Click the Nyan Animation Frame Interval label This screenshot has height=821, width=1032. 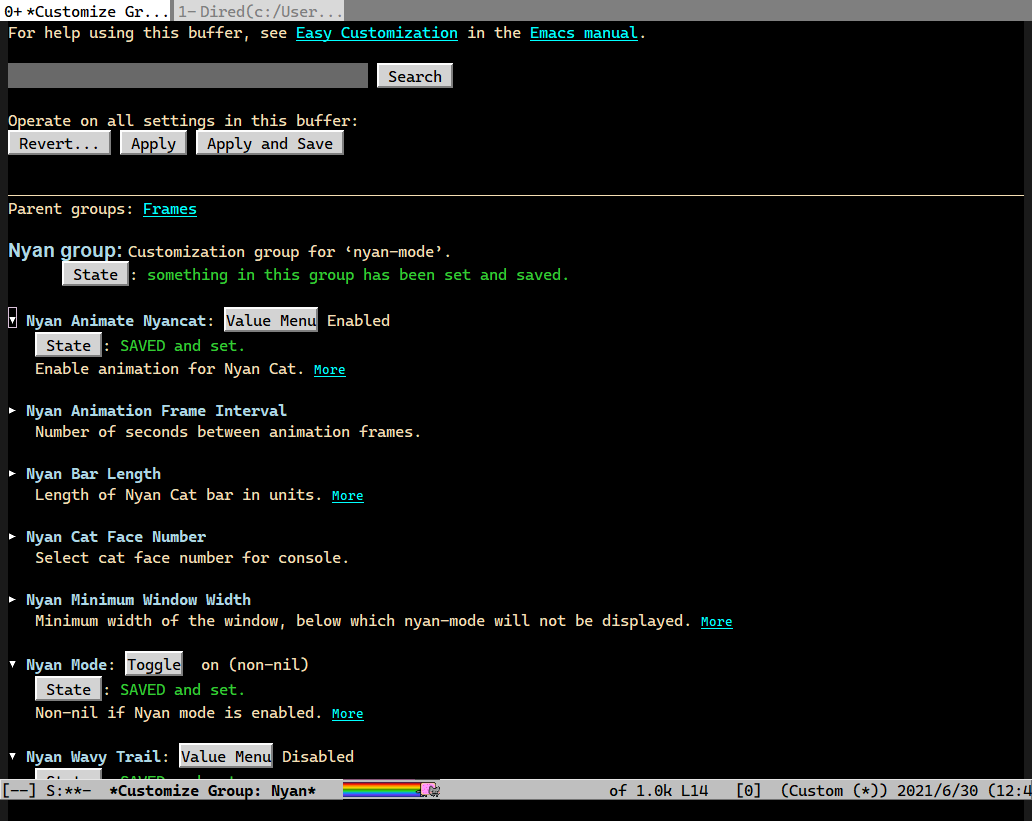(156, 411)
